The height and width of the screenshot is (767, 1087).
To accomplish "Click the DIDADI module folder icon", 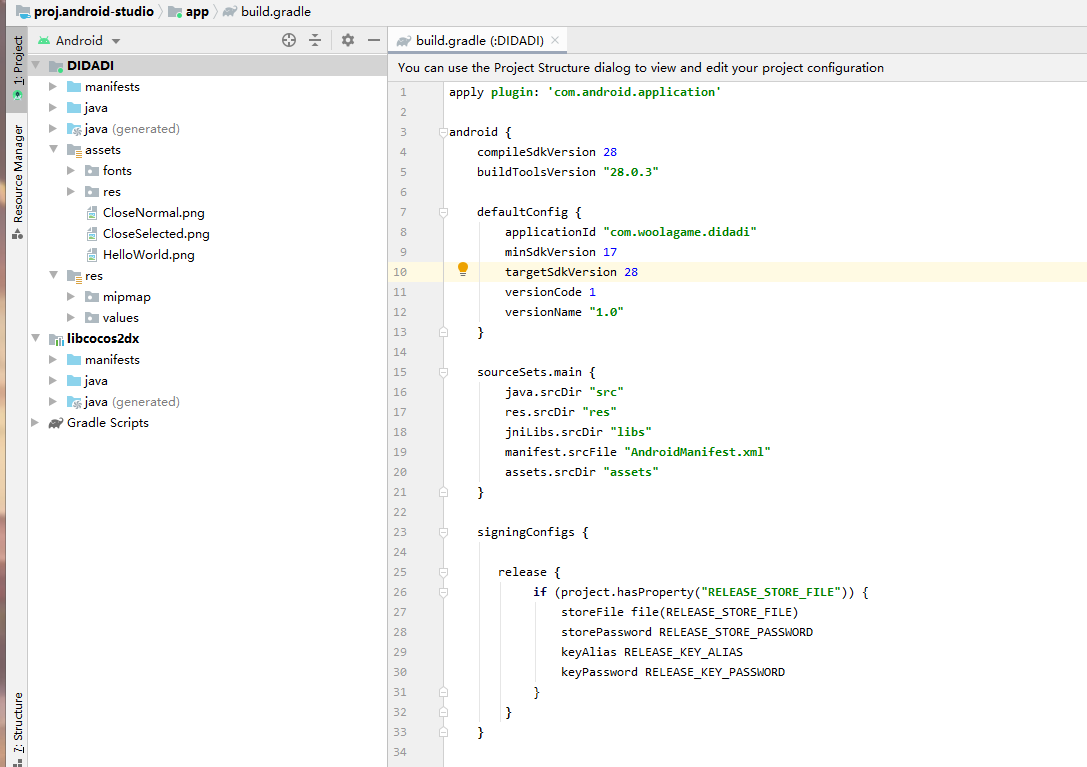I will (x=56, y=66).
